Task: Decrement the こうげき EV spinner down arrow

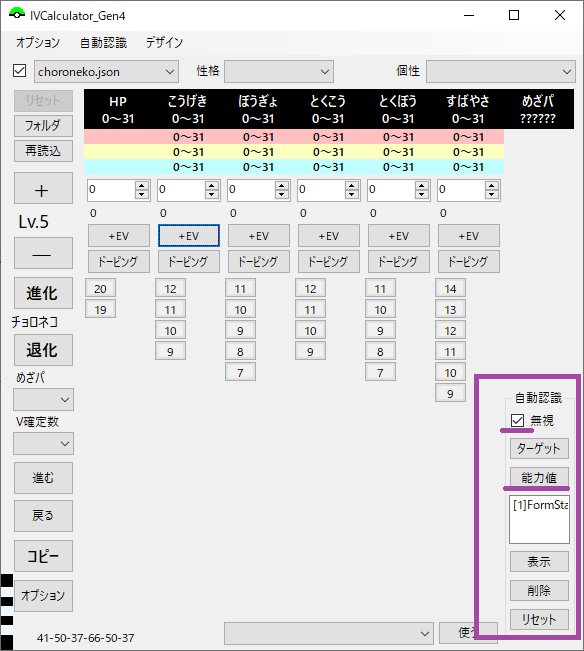Action: (x=212, y=195)
